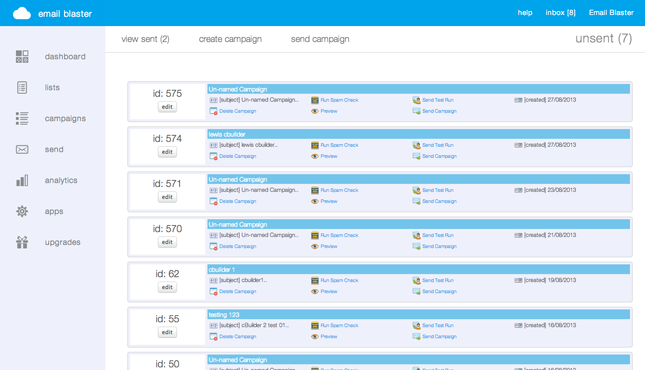Click Delete Campaign link for id 570

point(237,247)
